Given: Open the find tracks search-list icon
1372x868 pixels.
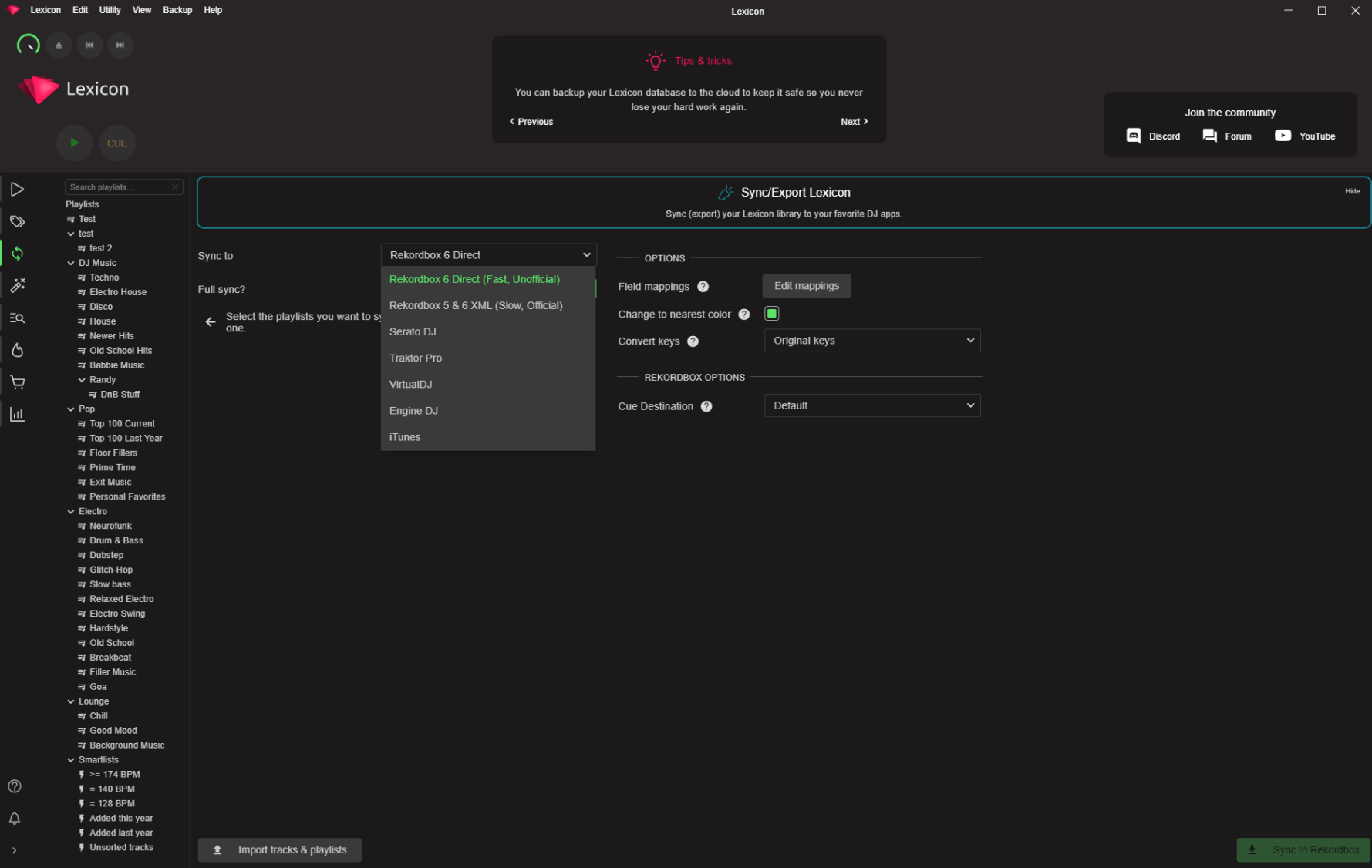Looking at the screenshot, I should 17,318.
